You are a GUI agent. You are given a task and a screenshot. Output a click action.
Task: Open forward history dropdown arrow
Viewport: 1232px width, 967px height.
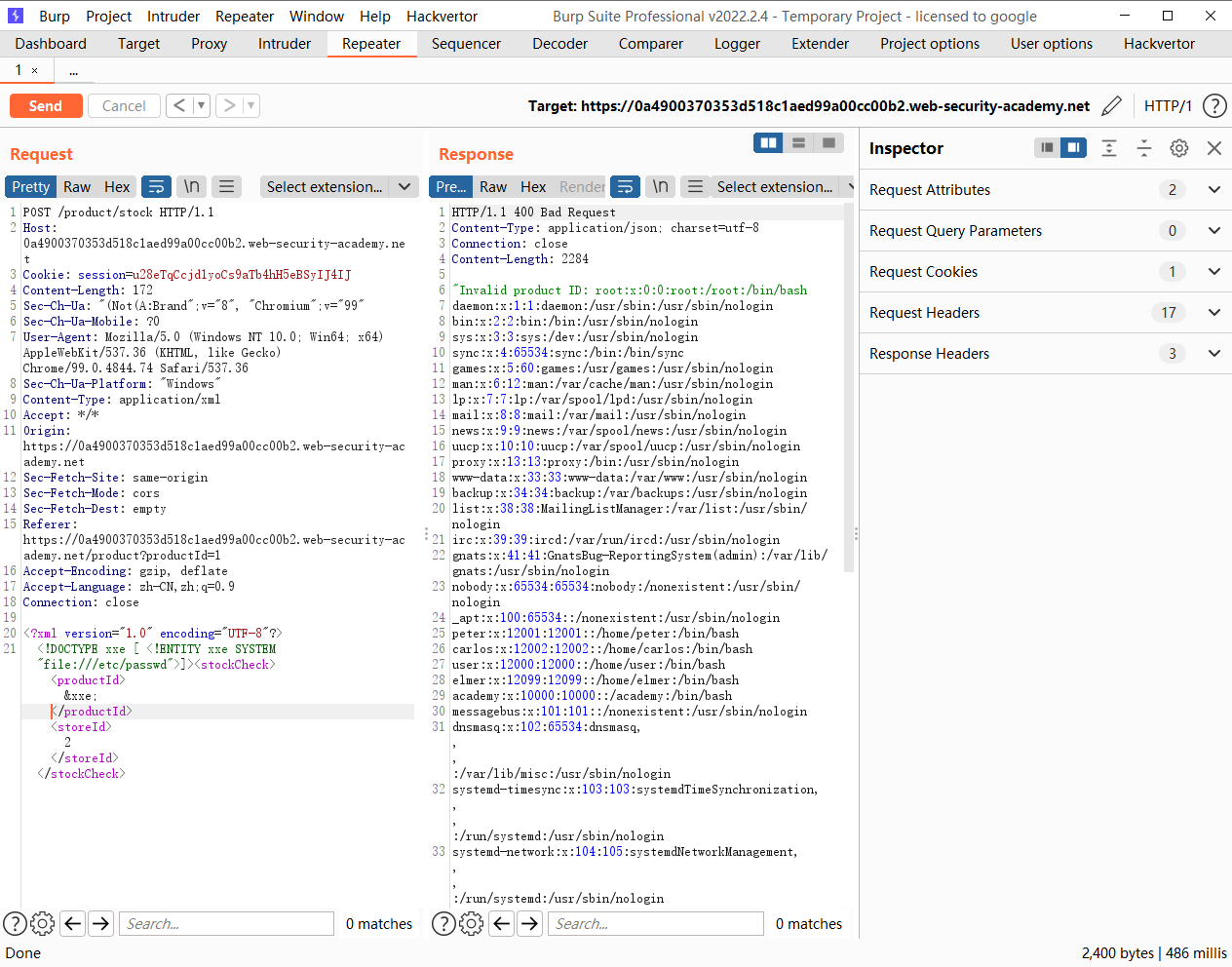tap(251, 105)
